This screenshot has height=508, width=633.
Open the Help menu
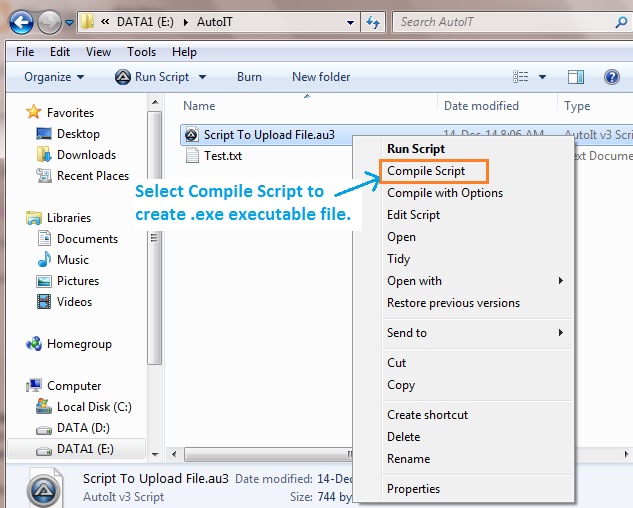click(184, 52)
